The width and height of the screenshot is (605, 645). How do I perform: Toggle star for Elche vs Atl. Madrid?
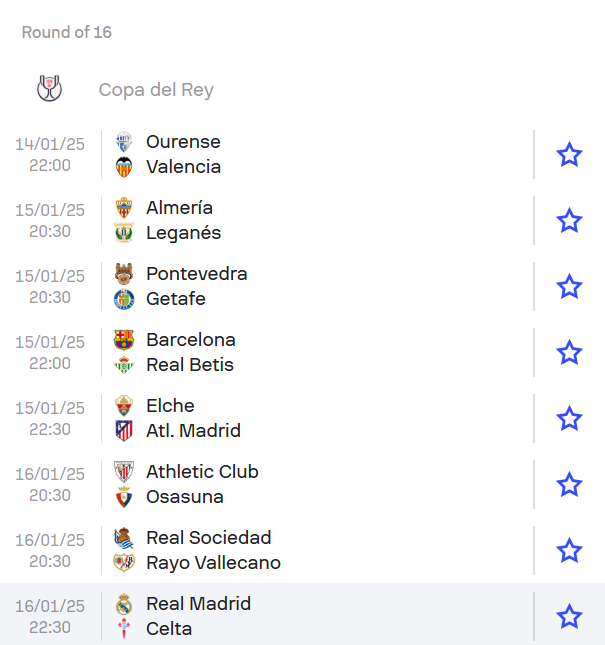tap(569, 418)
